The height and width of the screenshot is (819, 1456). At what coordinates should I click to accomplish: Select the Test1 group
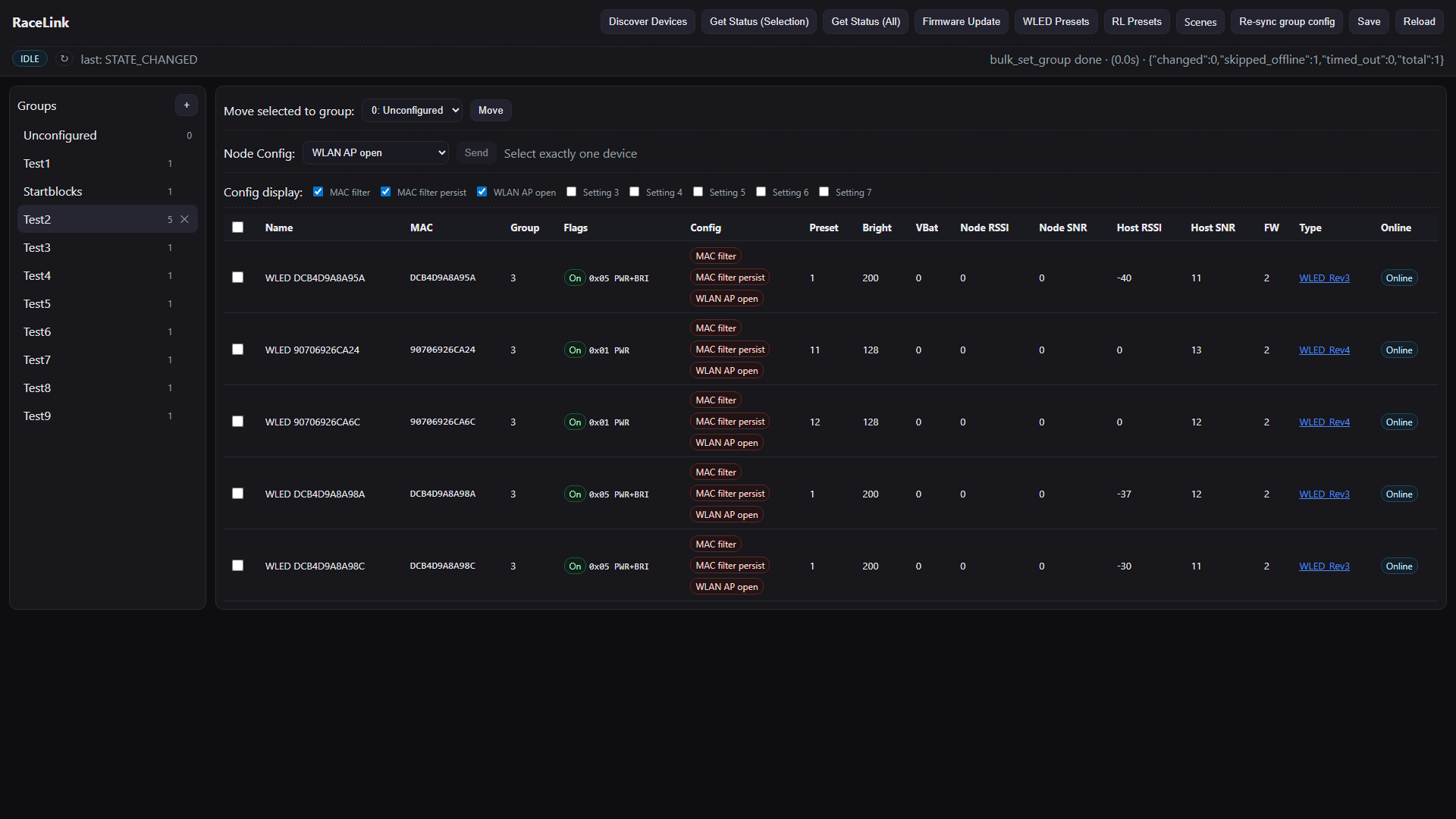point(108,163)
